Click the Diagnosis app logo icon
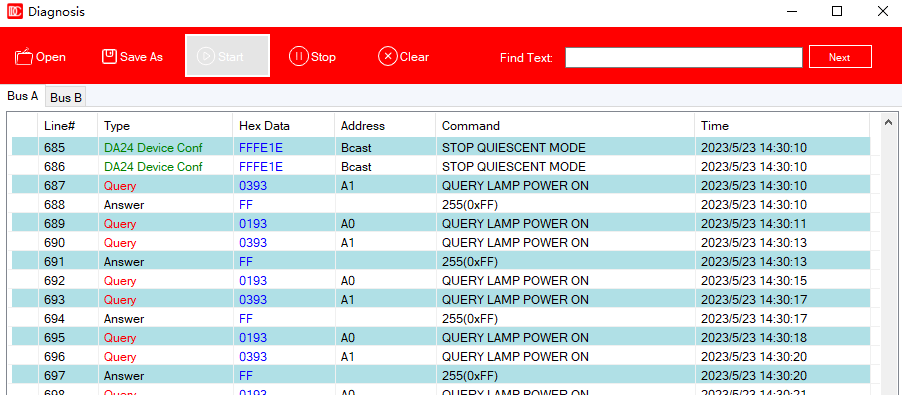 15,11
